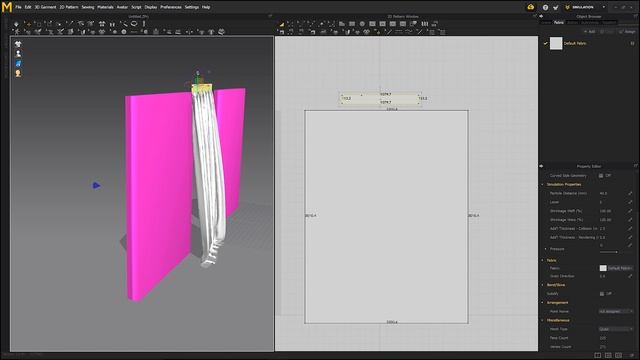
Task: Click edit pencil for Particle Distance
Action: tap(631, 193)
